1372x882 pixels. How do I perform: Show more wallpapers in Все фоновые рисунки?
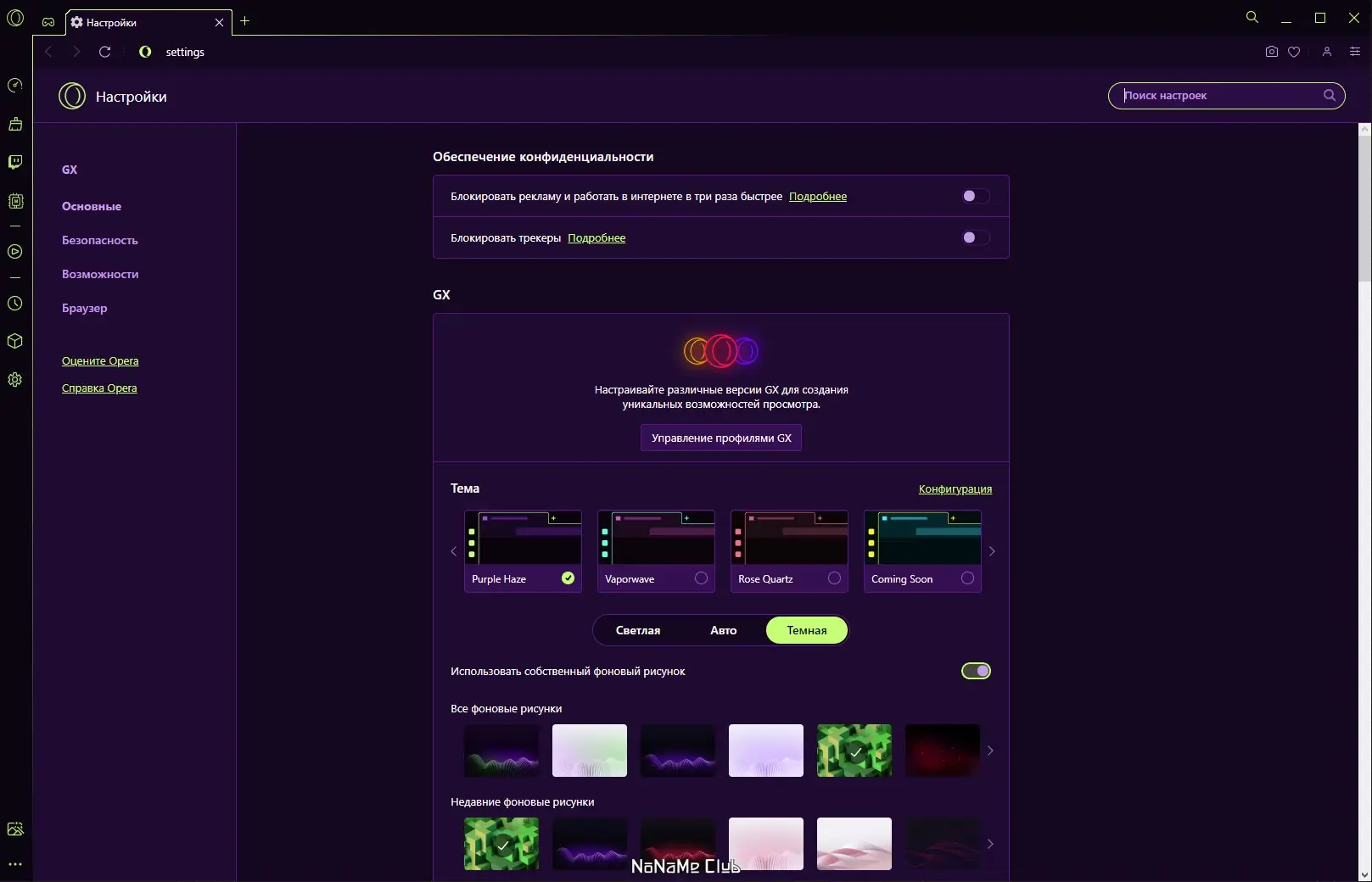coord(990,751)
